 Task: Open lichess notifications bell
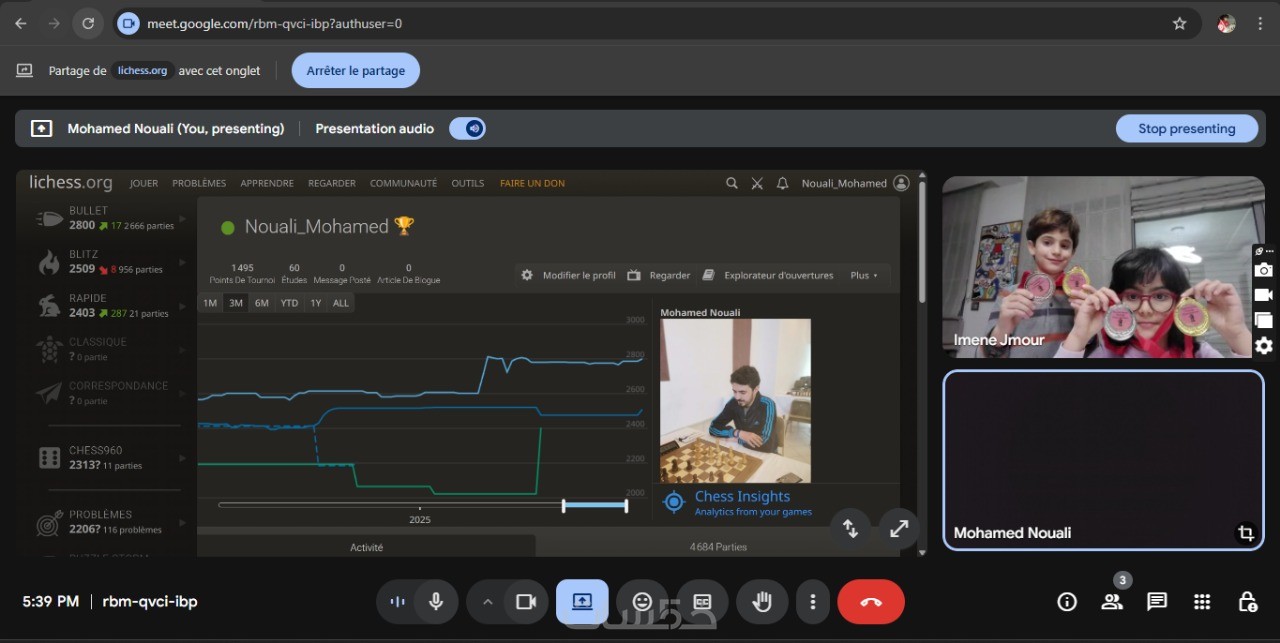point(783,183)
